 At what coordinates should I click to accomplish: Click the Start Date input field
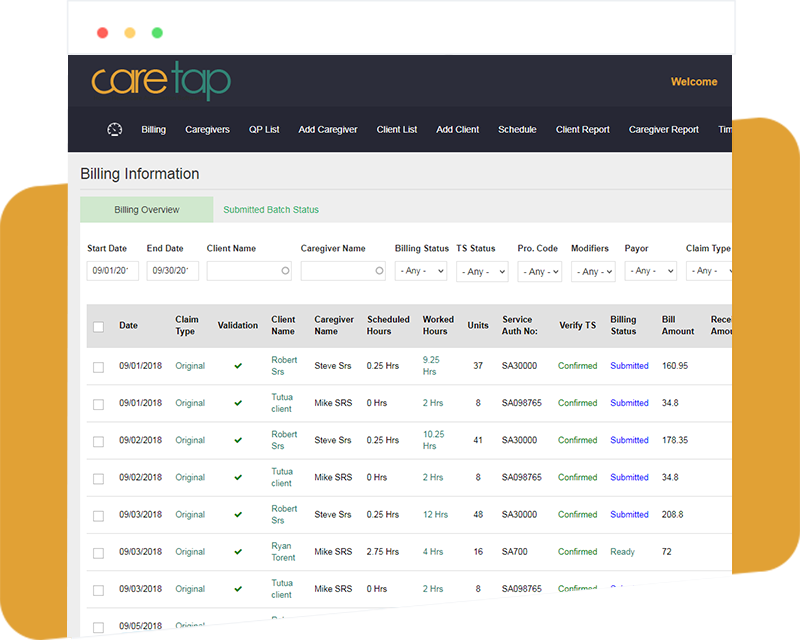(x=113, y=271)
